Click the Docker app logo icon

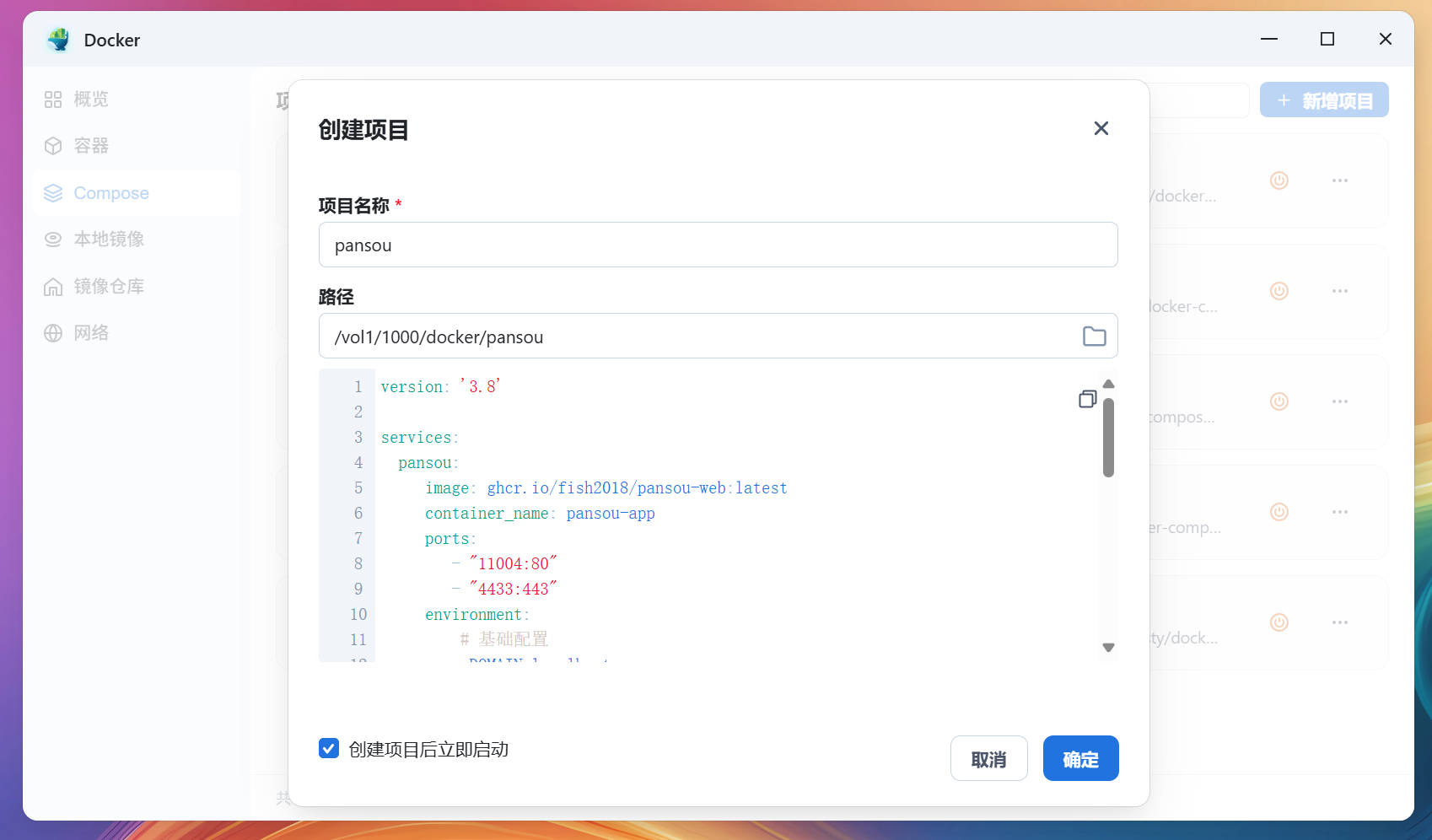(x=59, y=40)
